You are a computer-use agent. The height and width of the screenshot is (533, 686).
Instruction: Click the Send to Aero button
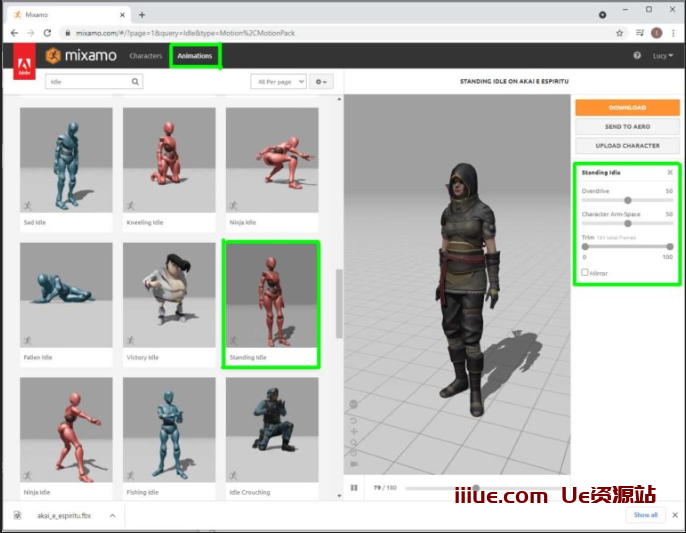[x=627, y=127]
